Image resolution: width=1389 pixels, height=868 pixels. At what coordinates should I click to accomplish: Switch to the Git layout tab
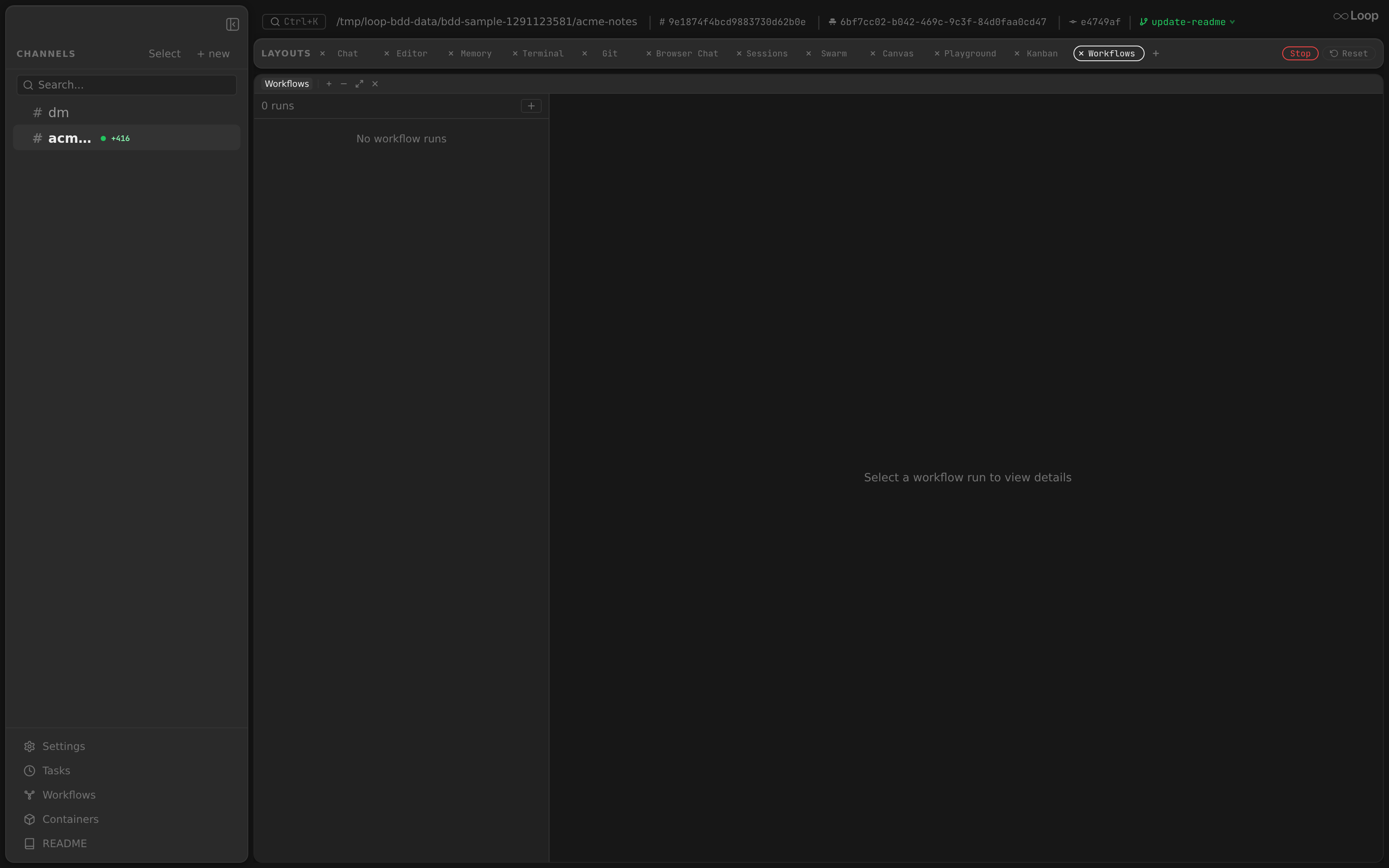click(x=609, y=53)
